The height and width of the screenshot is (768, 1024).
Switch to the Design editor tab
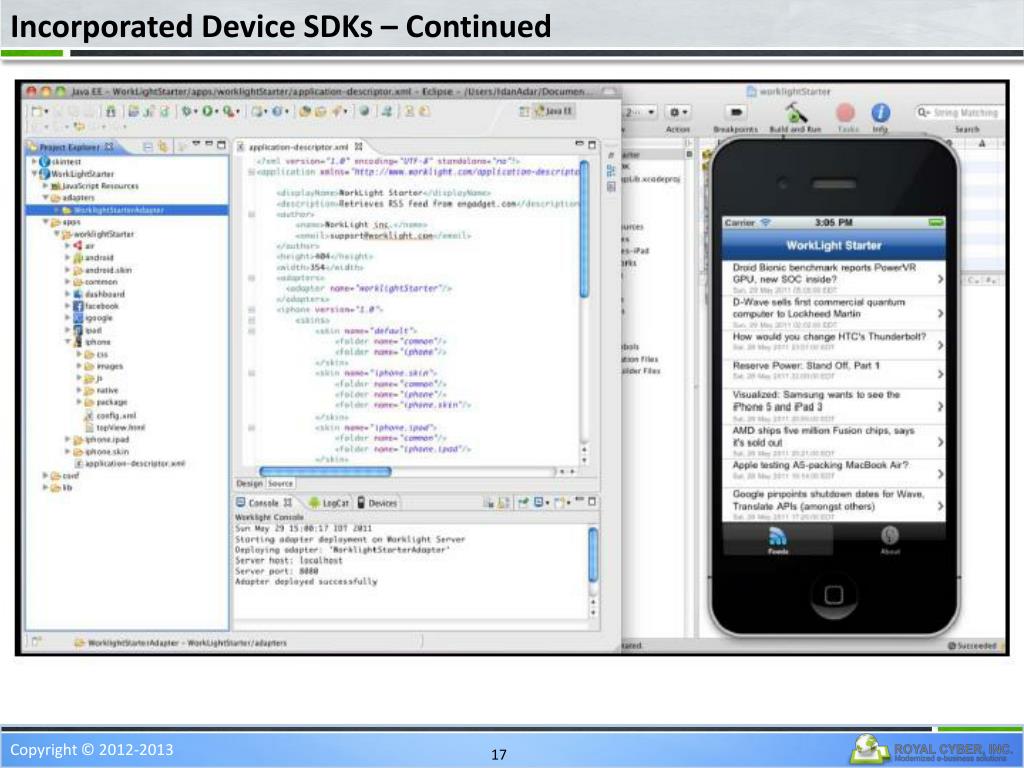[249, 483]
